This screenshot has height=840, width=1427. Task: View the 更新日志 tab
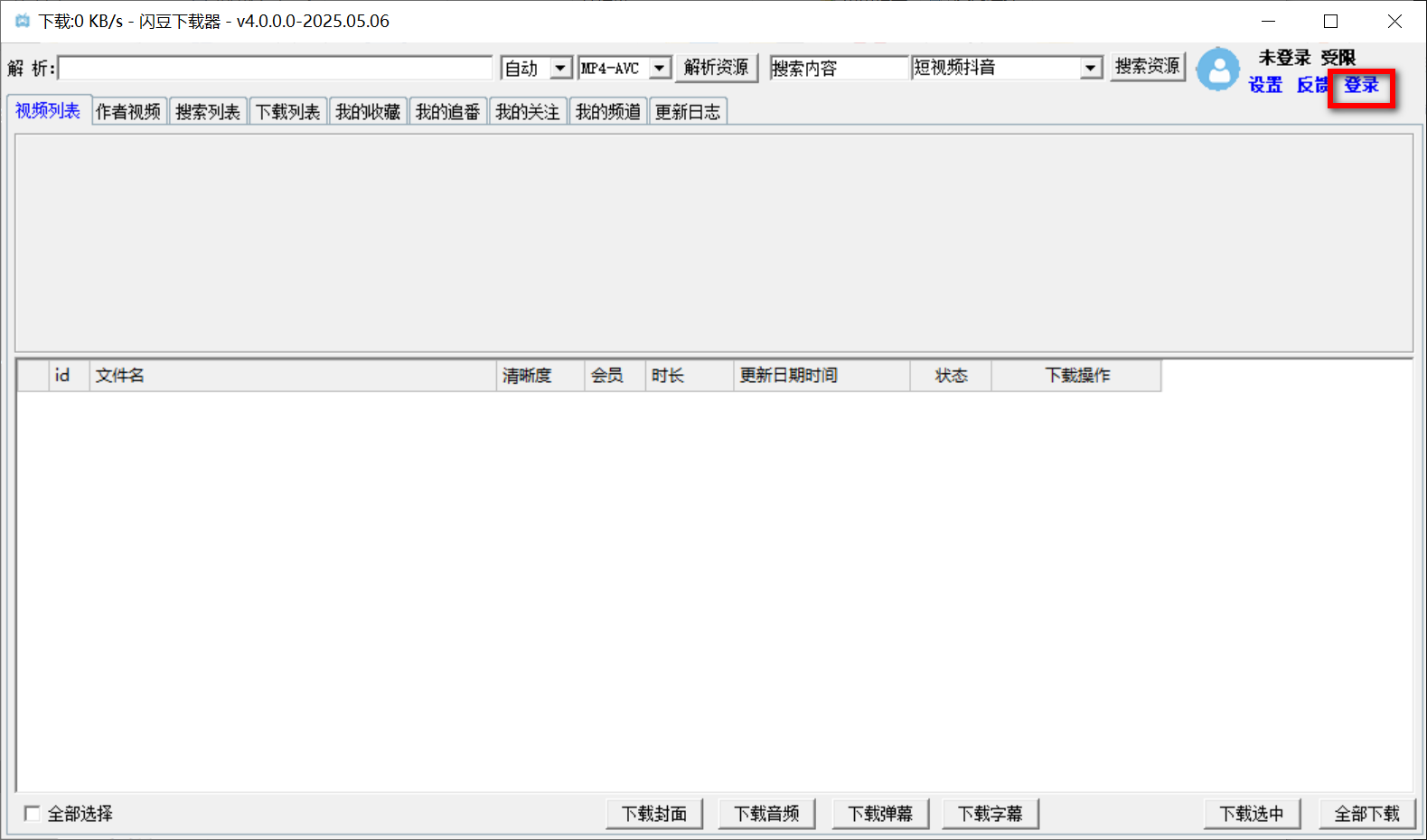688,112
